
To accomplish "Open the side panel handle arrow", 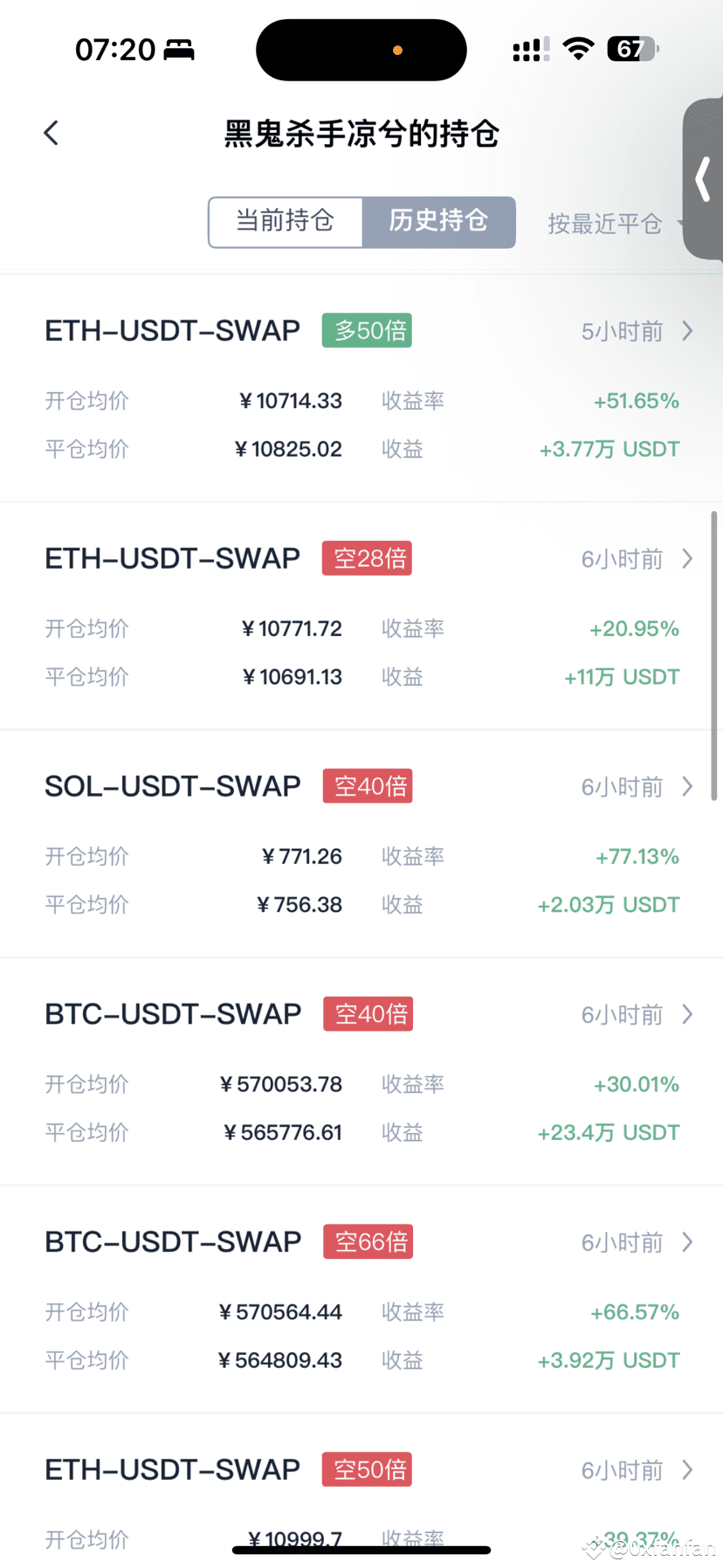I will tap(702, 179).
